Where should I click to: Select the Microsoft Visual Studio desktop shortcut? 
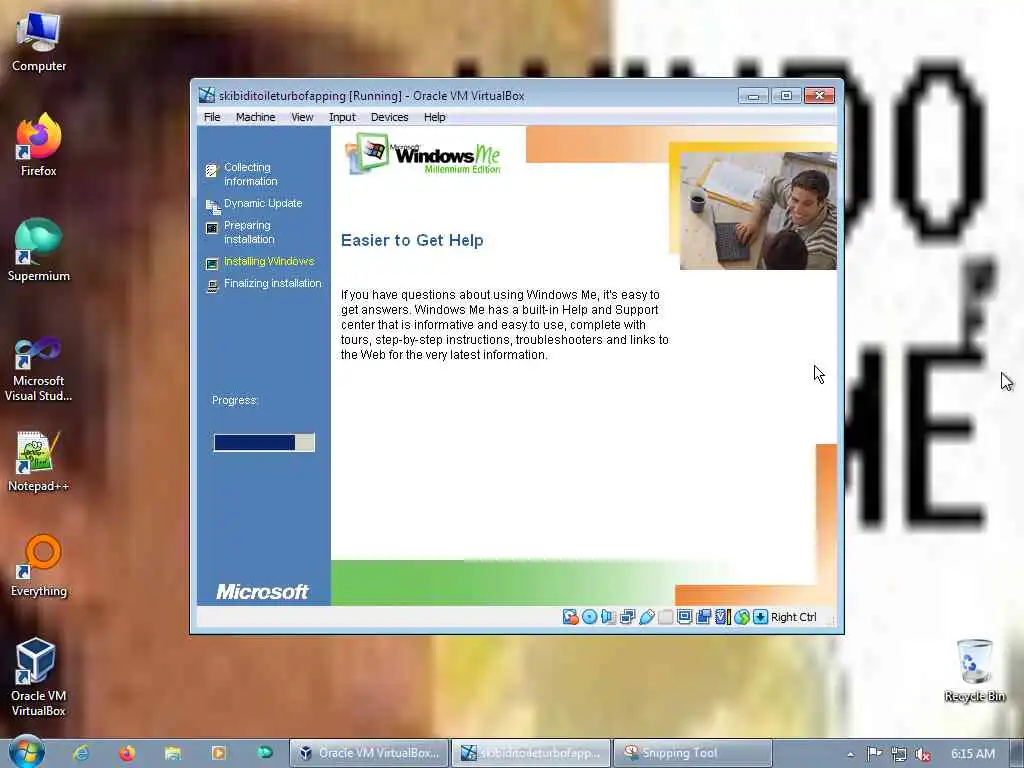(x=39, y=370)
